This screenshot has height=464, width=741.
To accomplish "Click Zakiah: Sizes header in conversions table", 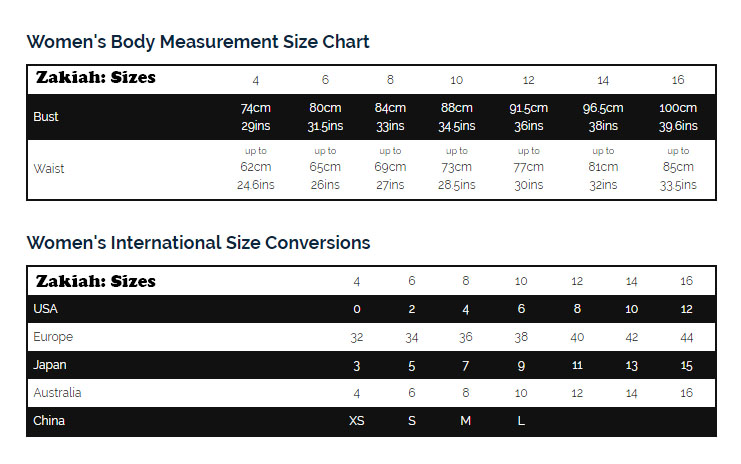I will point(95,281).
